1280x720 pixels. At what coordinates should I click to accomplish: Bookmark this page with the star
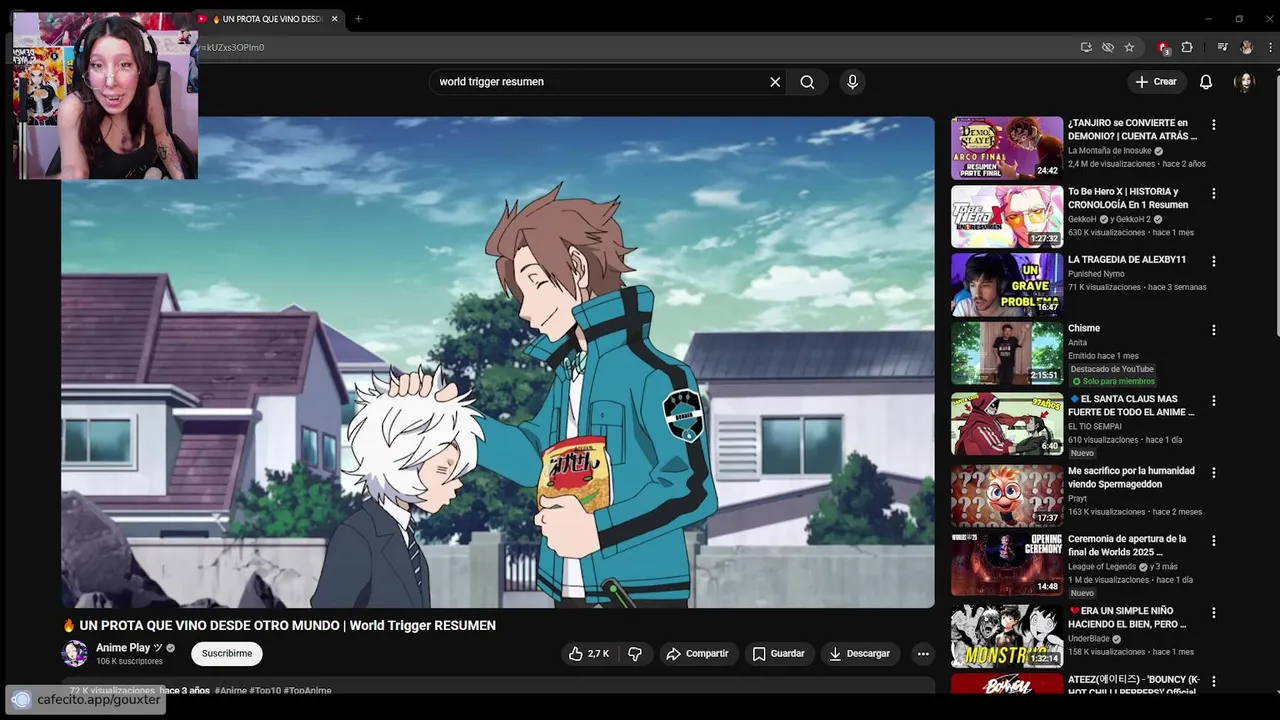[1129, 47]
